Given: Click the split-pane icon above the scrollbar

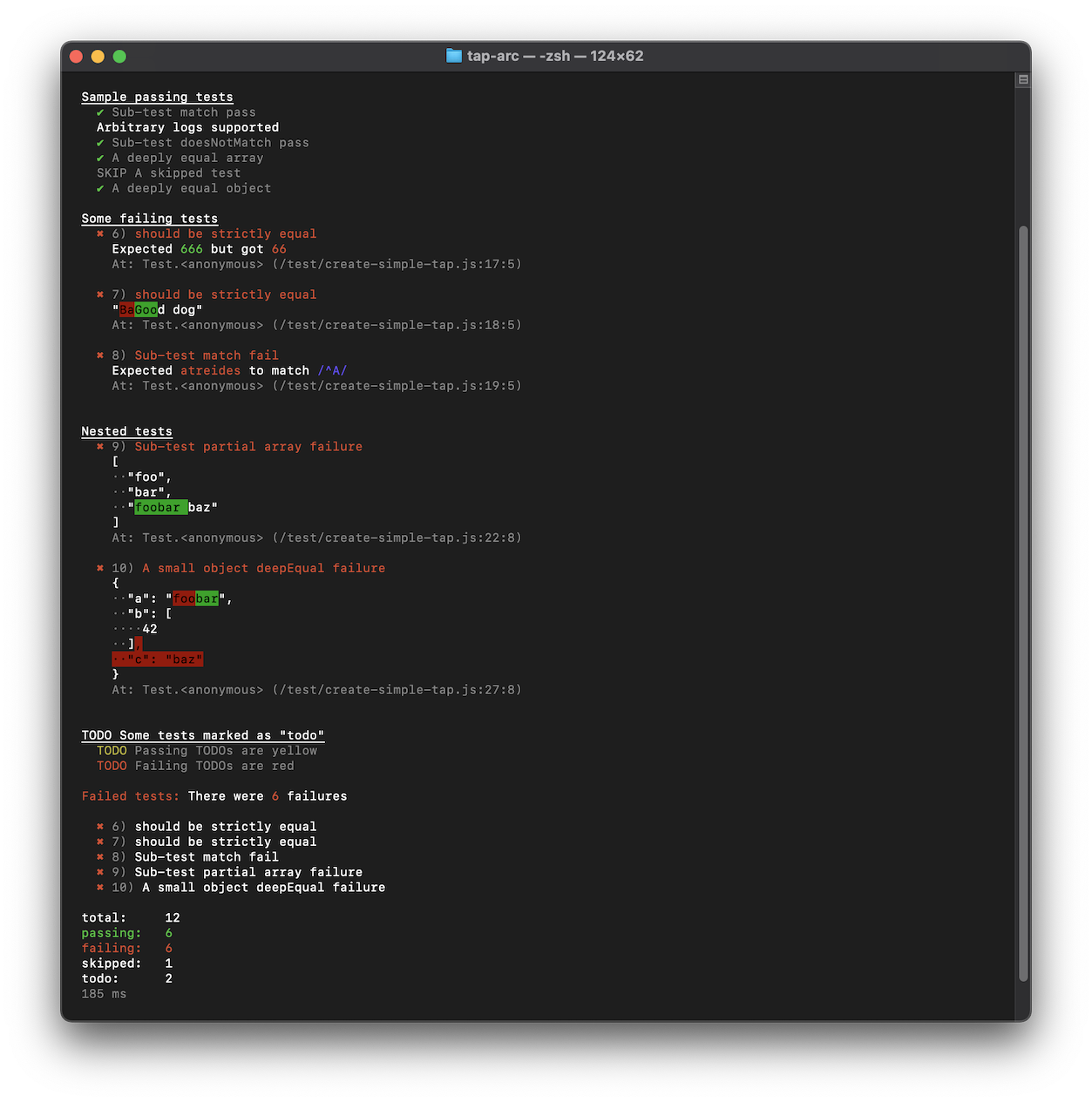Looking at the screenshot, I should tap(1023, 79).
